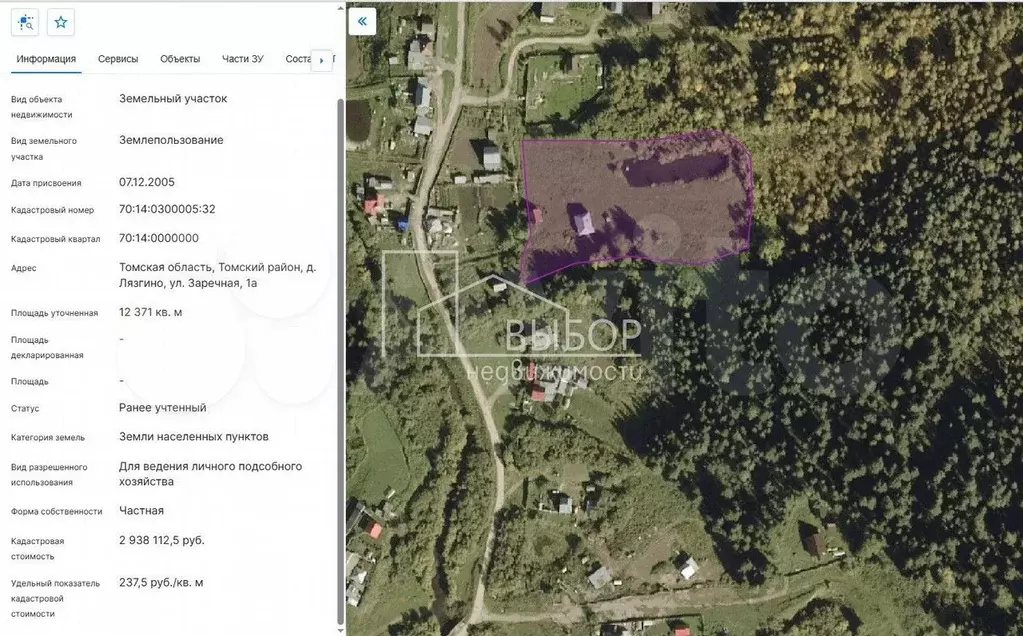Switch to the Сервисы tab
Screen dimensions: 1023x636
pos(118,59)
